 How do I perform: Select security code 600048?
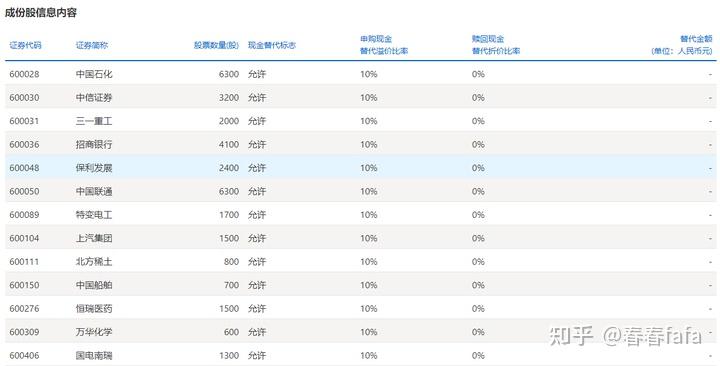pyautogui.click(x=24, y=168)
